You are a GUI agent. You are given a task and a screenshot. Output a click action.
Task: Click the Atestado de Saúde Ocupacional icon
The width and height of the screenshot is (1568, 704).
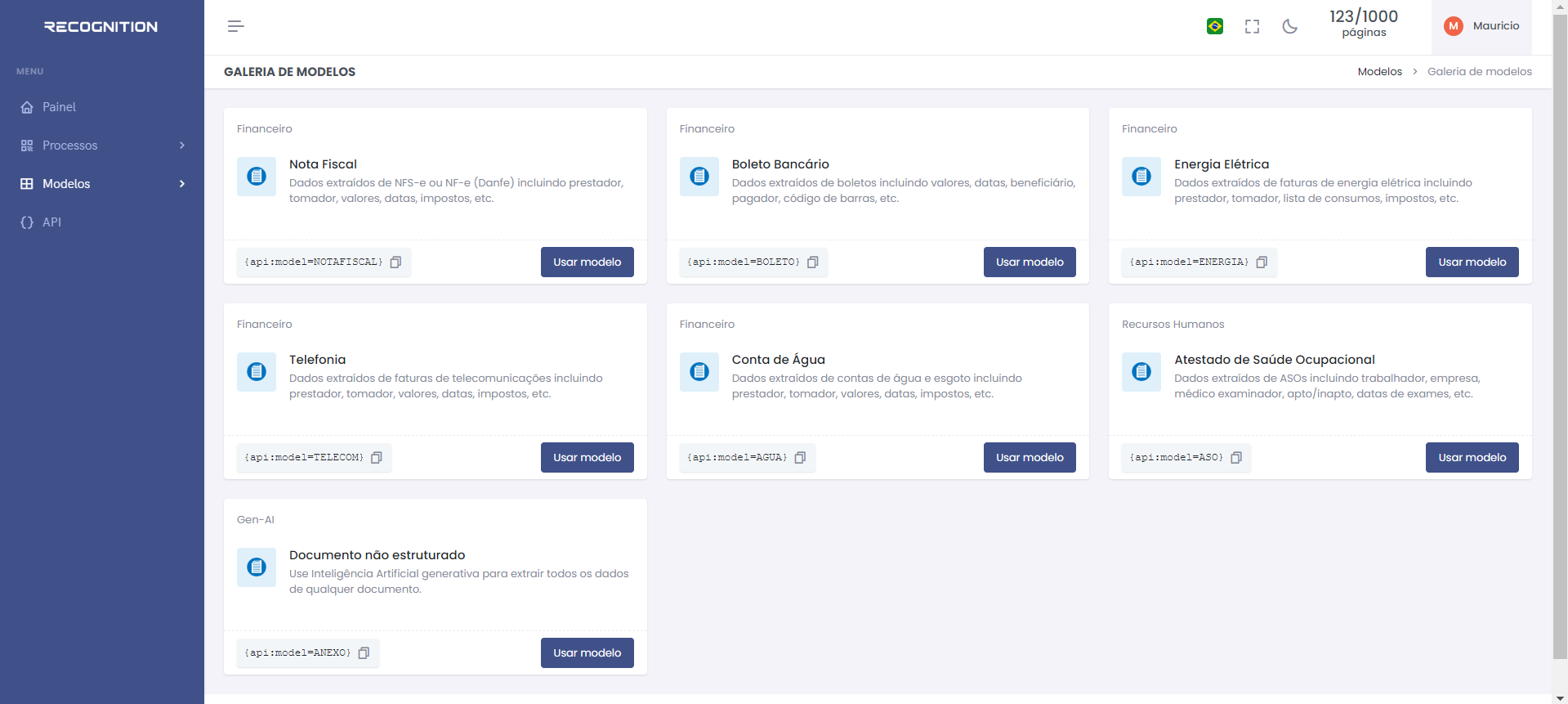(x=1141, y=372)
